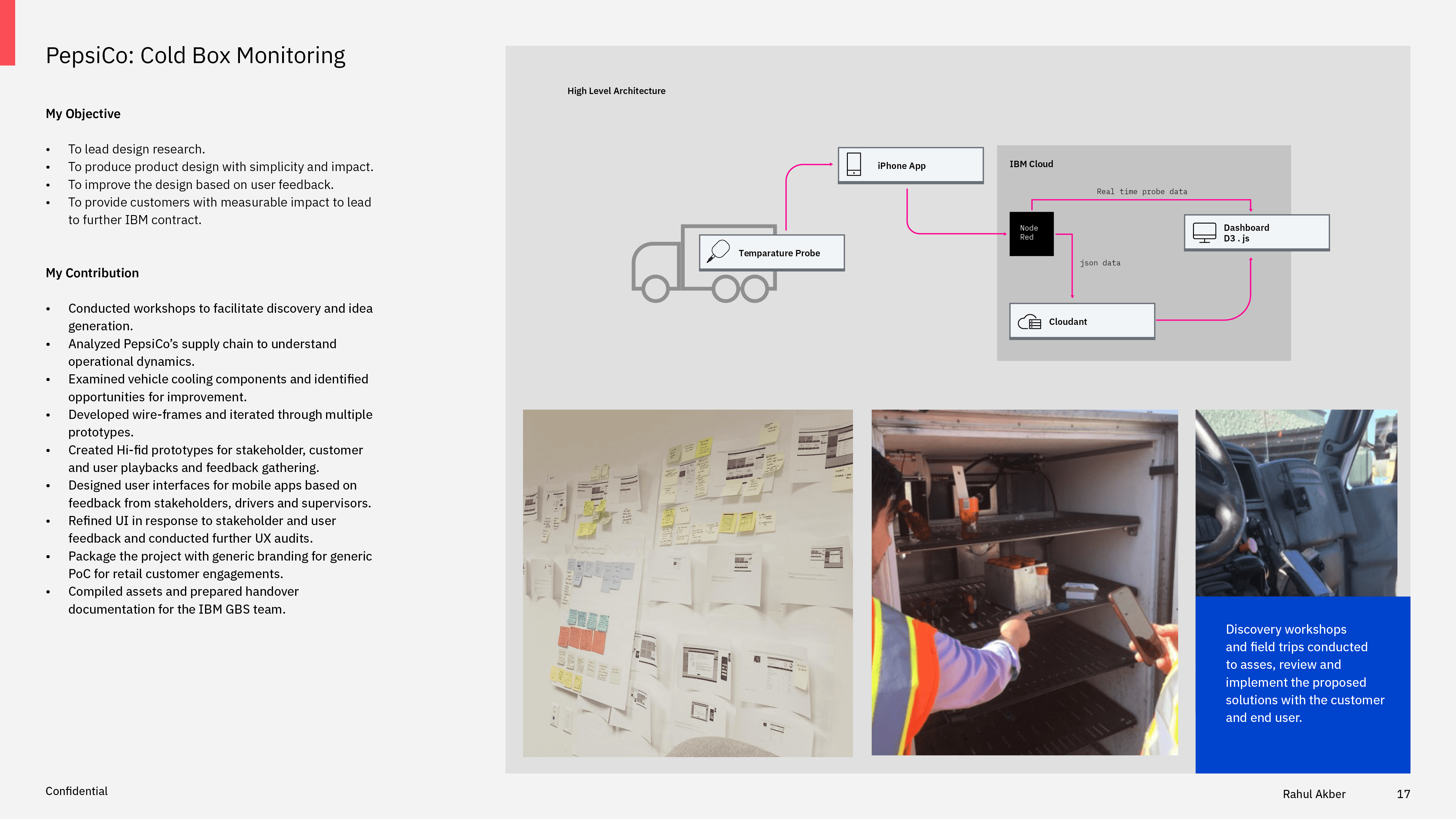The width and height of the screenshot is (1456, 819).
Task: Click the red accent bar at top-left
Action: click(x=7, y=33)
